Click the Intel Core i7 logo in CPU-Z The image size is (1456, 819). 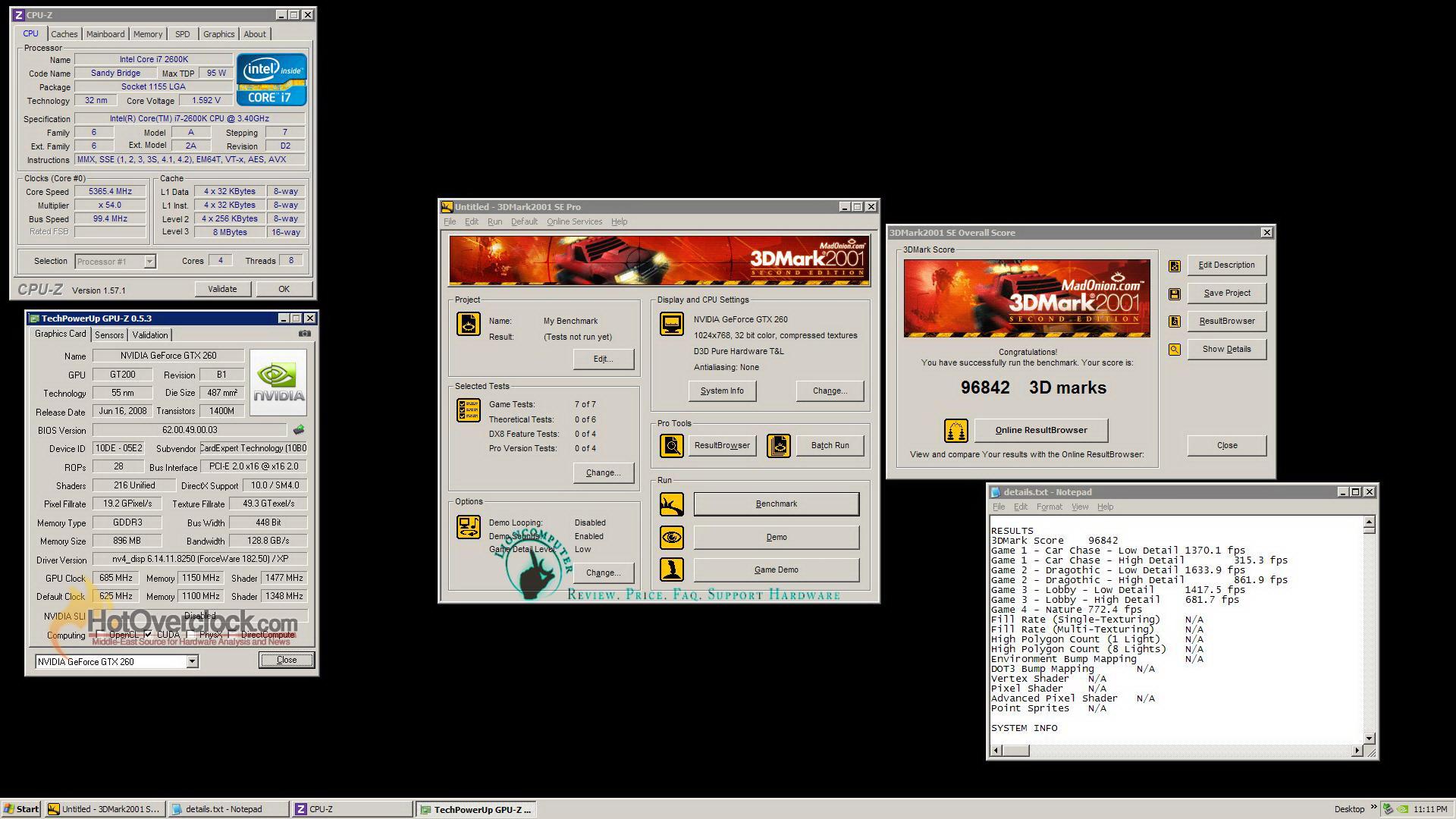tap(271, 79)
